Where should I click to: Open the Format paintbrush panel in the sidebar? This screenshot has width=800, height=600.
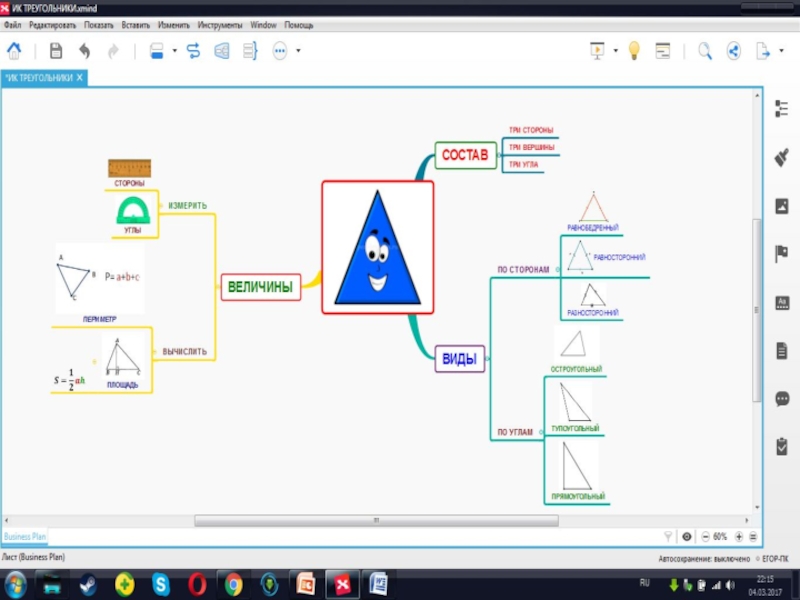(782, 157)
